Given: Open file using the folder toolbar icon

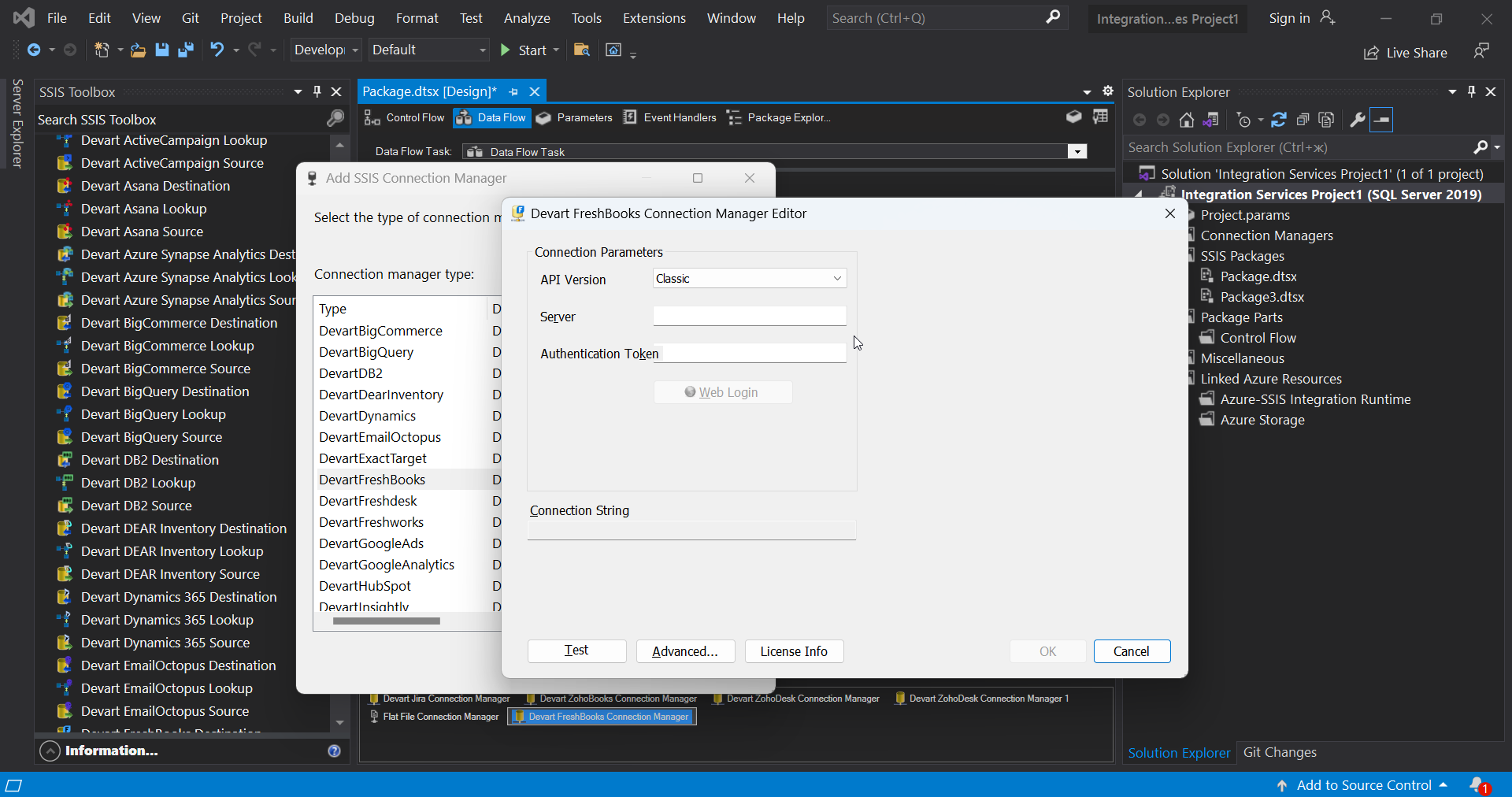Looking at the screenshot, I should tap(138, 50).
